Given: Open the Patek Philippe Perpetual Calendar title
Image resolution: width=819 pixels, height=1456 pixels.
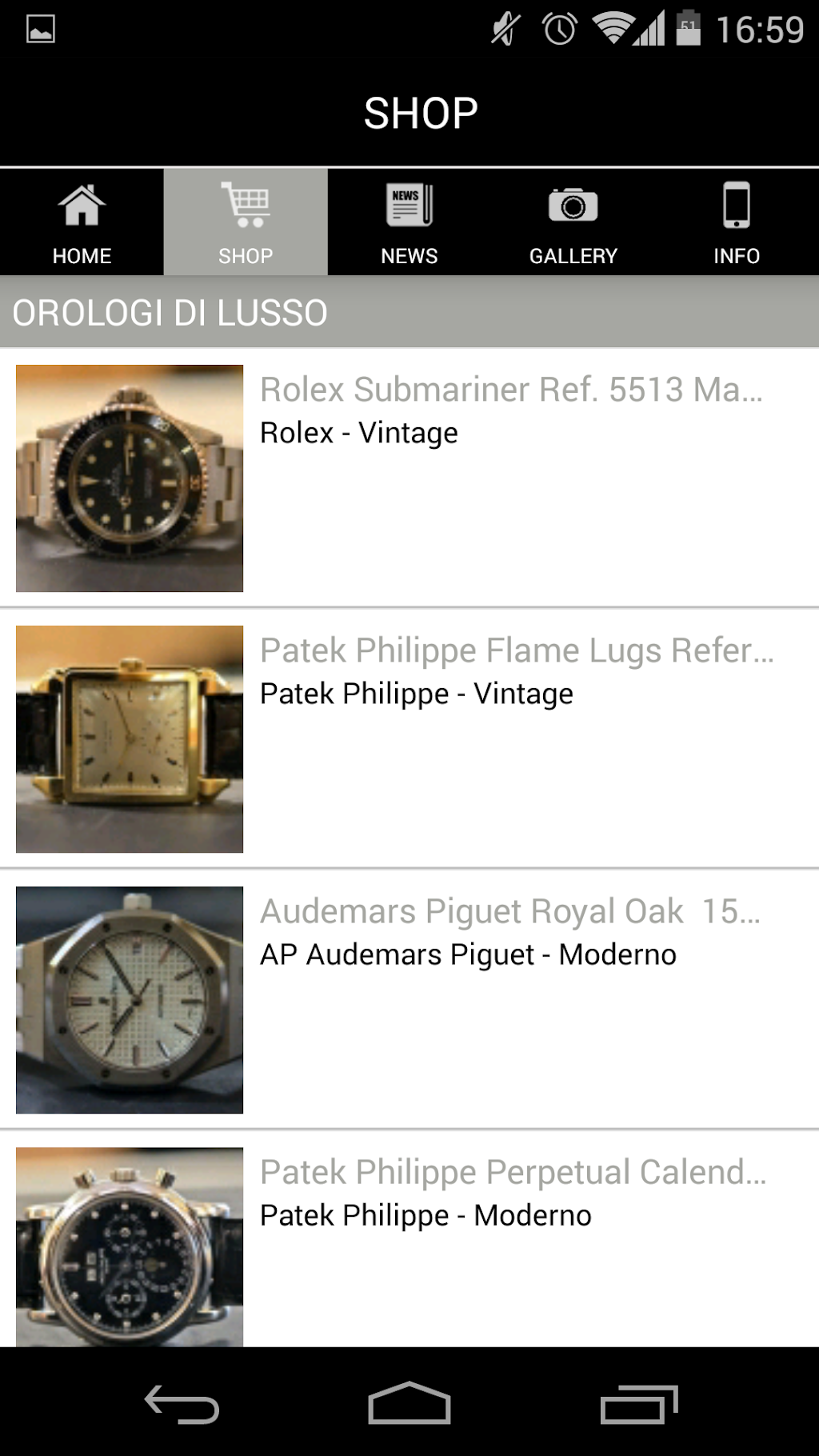Looking at the screenshot, I should pyautogui.click(x=513, y=1172).
